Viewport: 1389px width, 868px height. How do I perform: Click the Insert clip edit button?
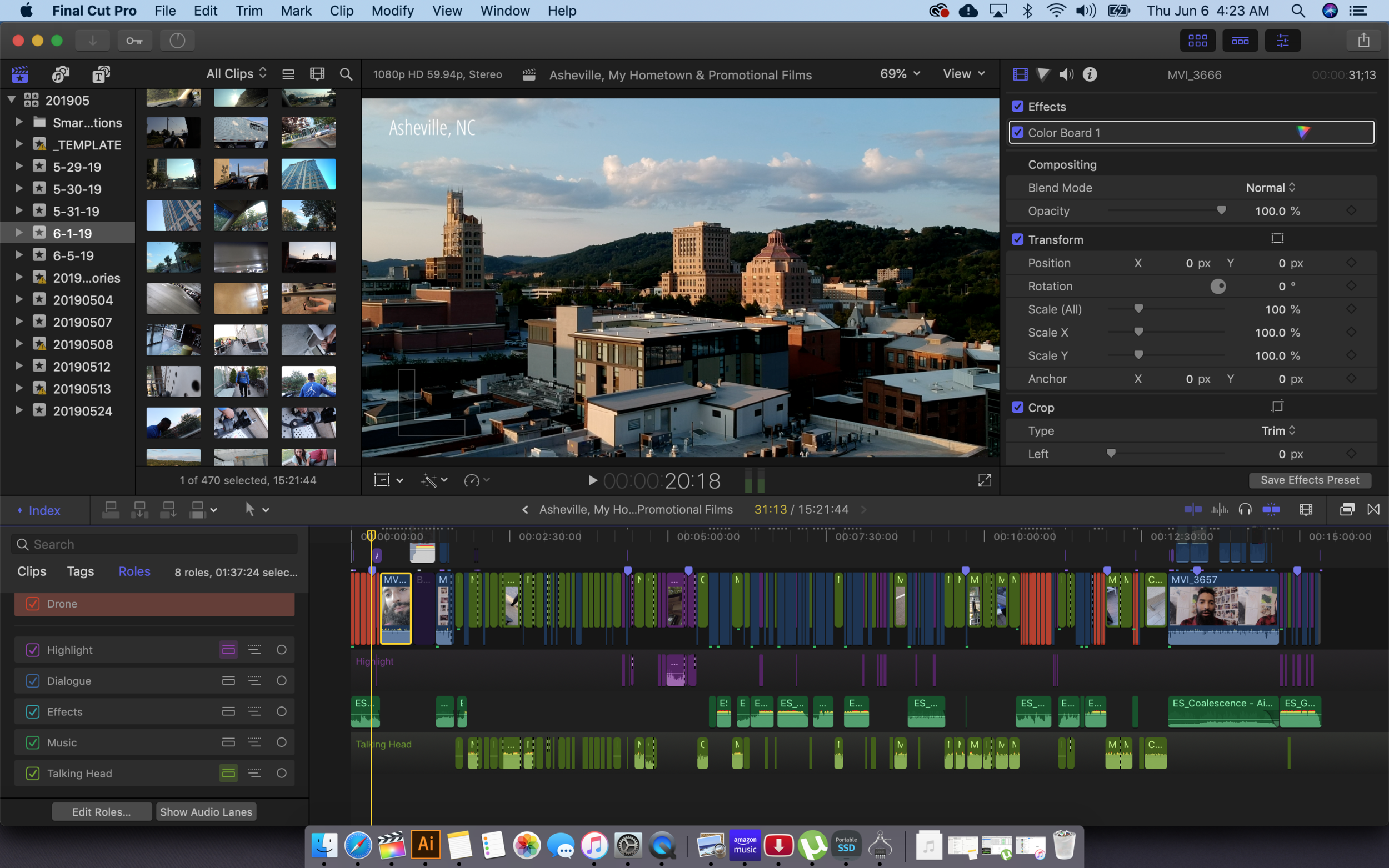(x=139, y=509)
